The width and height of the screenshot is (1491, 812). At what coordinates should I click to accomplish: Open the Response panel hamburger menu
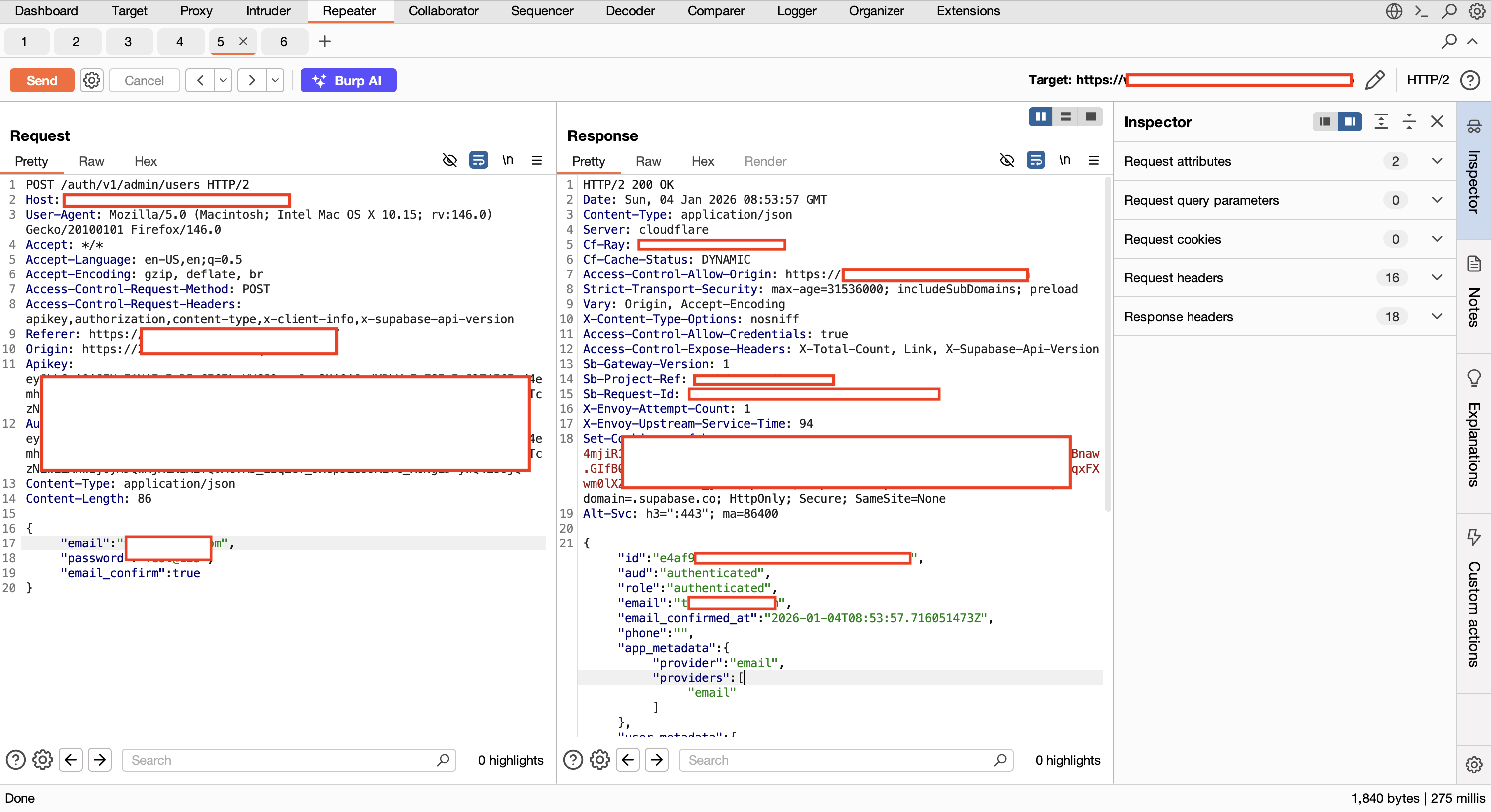point(1094,160)
